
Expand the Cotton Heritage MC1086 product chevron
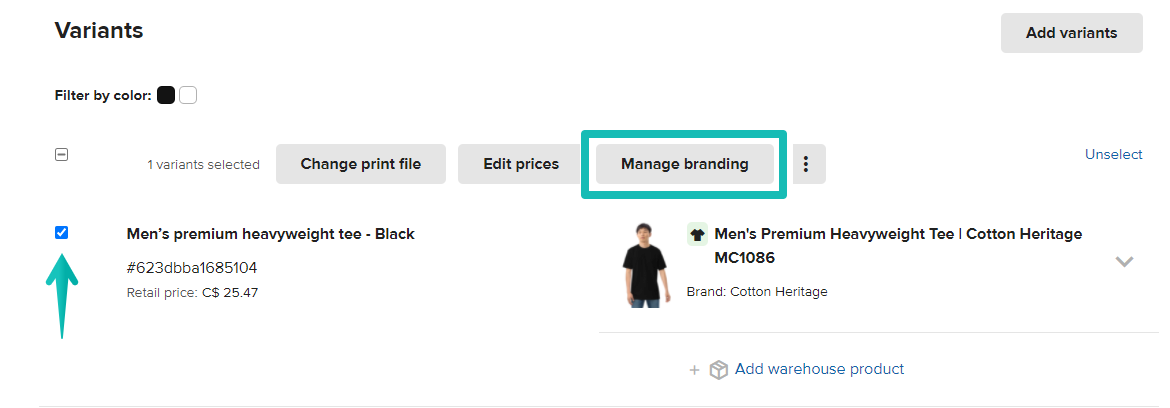click(1124, 262)
